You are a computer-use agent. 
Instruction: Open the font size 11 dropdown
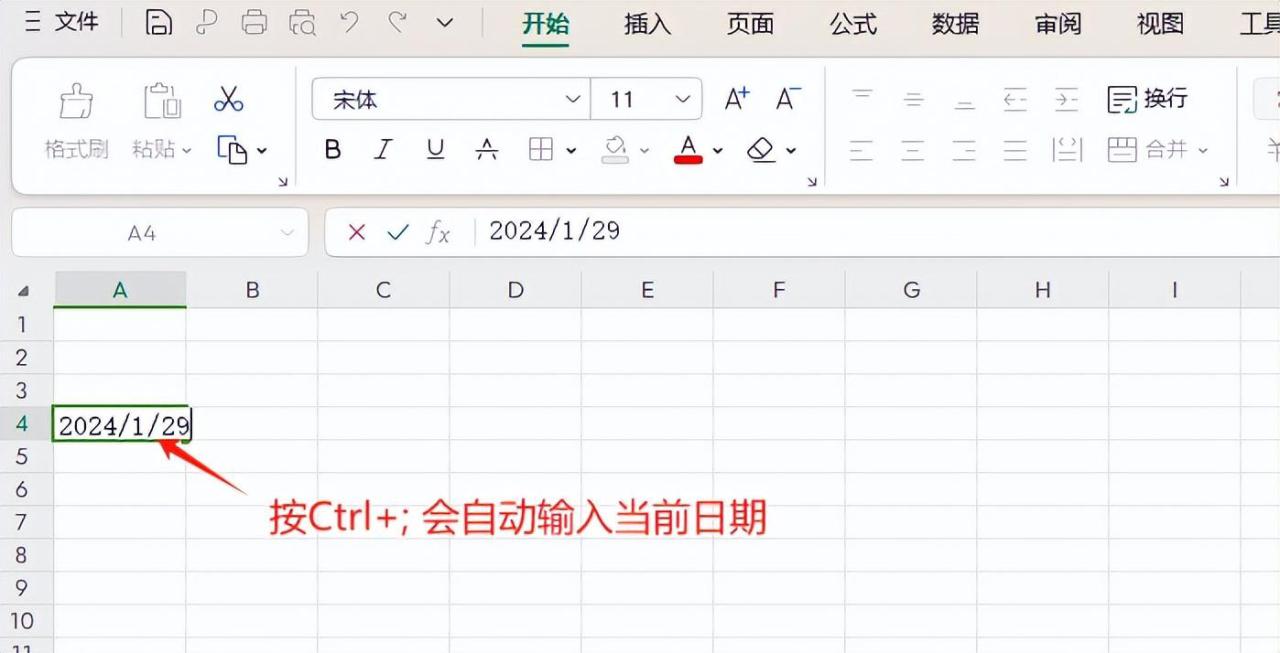(x=683, y=99)
